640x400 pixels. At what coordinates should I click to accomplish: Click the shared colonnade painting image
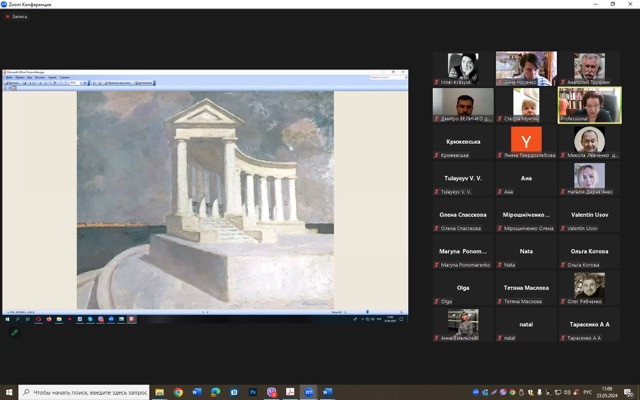205,200
